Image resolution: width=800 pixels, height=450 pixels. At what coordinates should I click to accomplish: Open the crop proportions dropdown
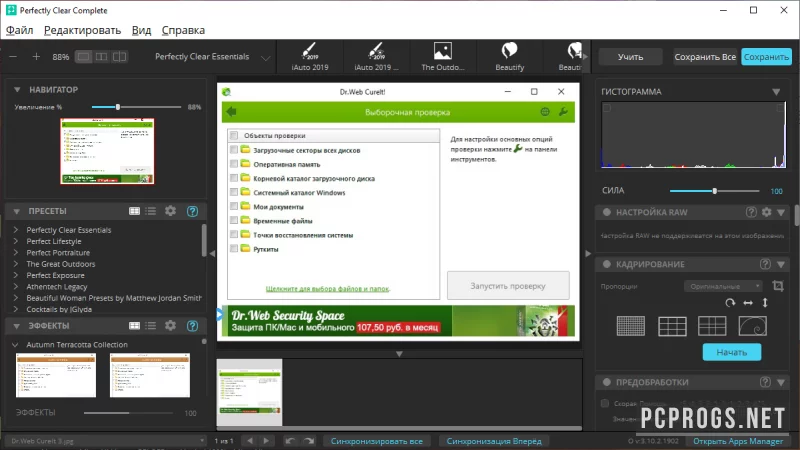pyautogui.click(x=723, y=286)
